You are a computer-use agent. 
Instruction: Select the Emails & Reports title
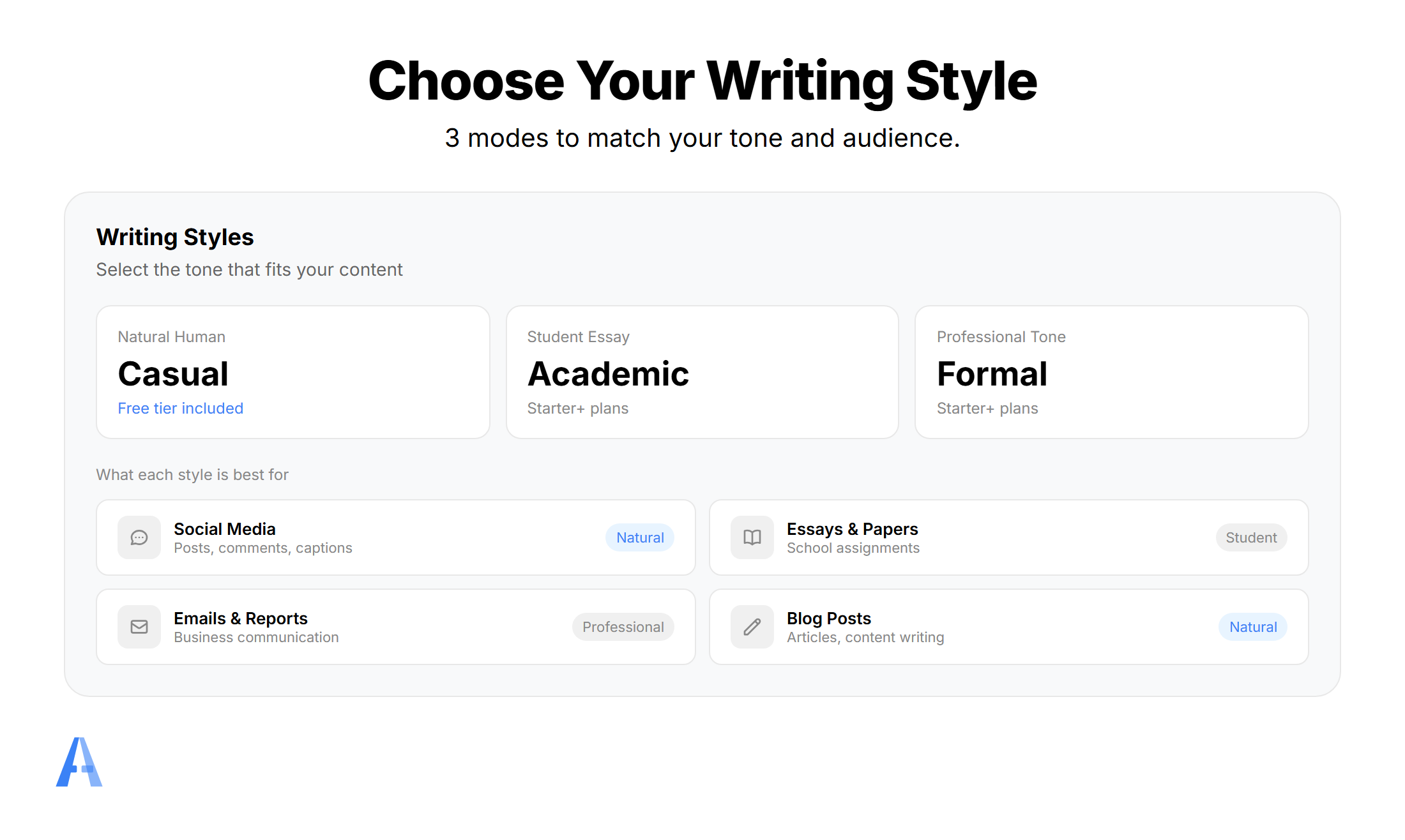pyautogui.click(x=241, y=619)
